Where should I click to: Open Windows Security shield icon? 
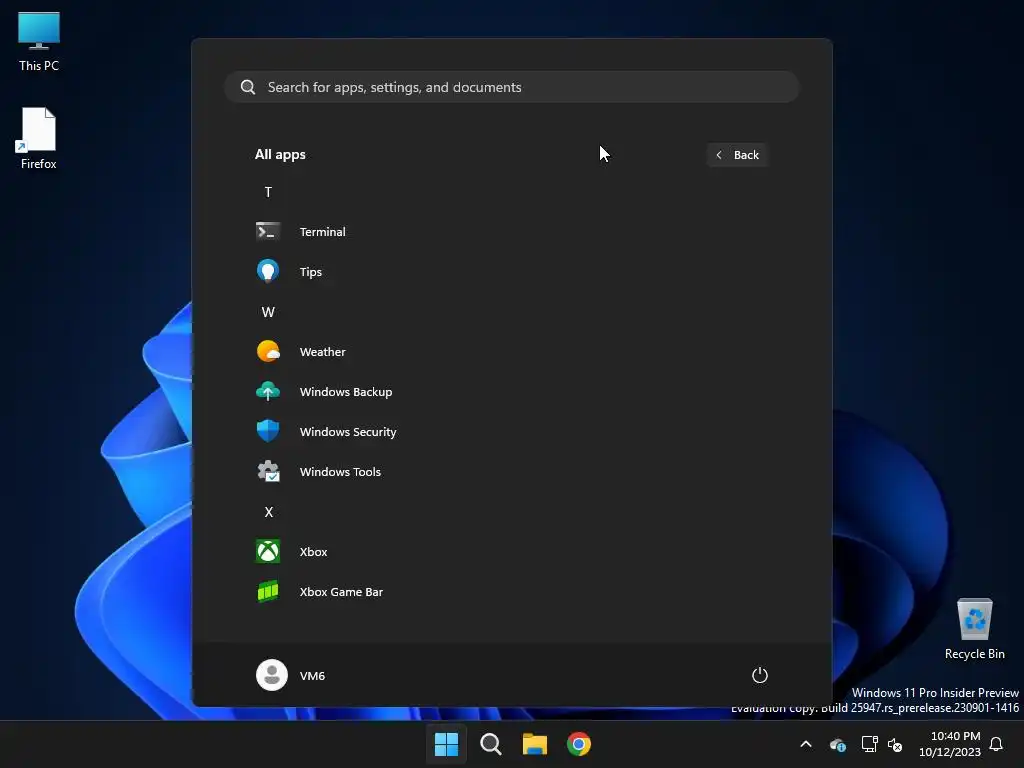pyautogui.click(x=268, y=431)
